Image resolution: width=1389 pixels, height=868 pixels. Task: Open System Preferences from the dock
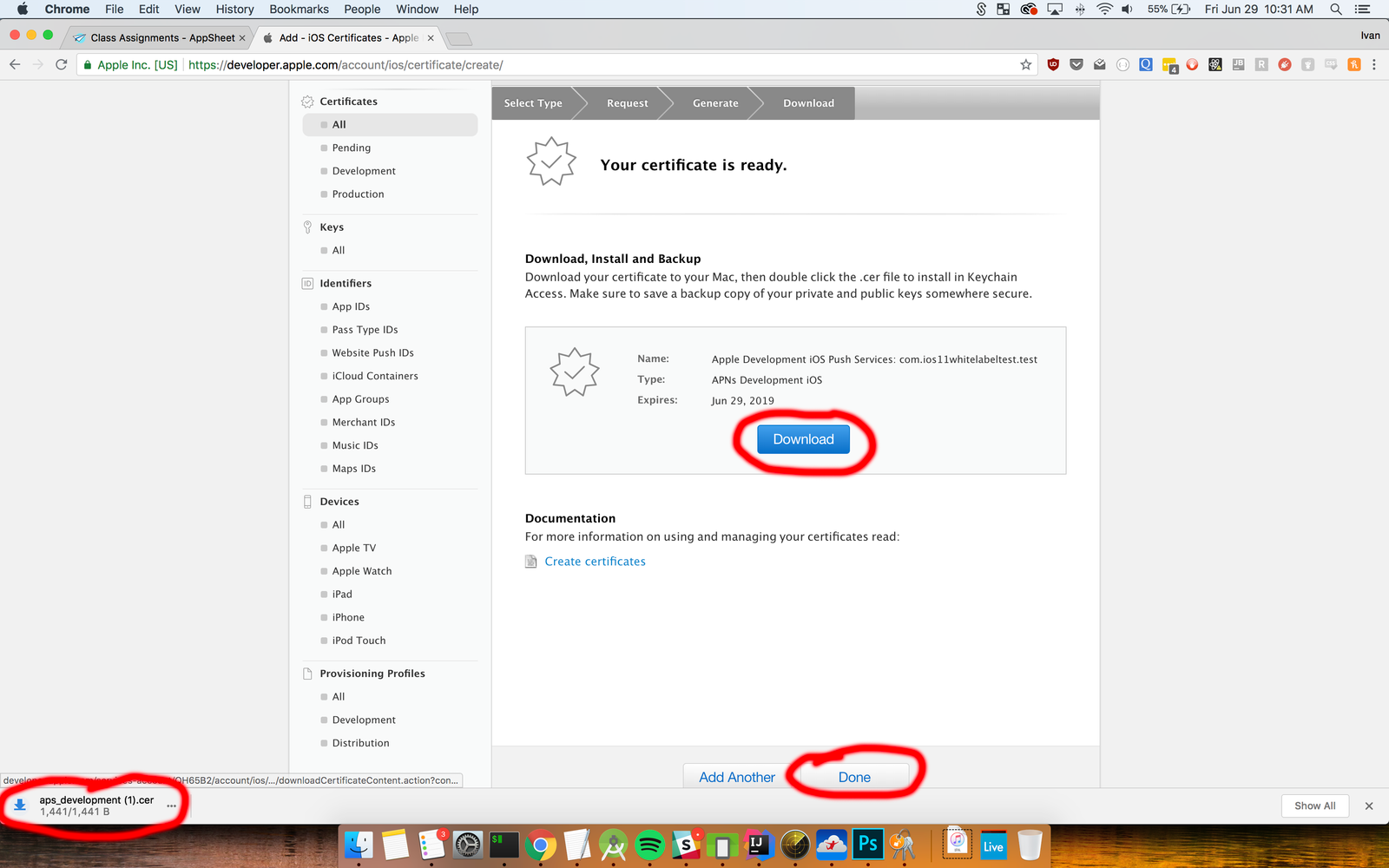pos(467,845)
